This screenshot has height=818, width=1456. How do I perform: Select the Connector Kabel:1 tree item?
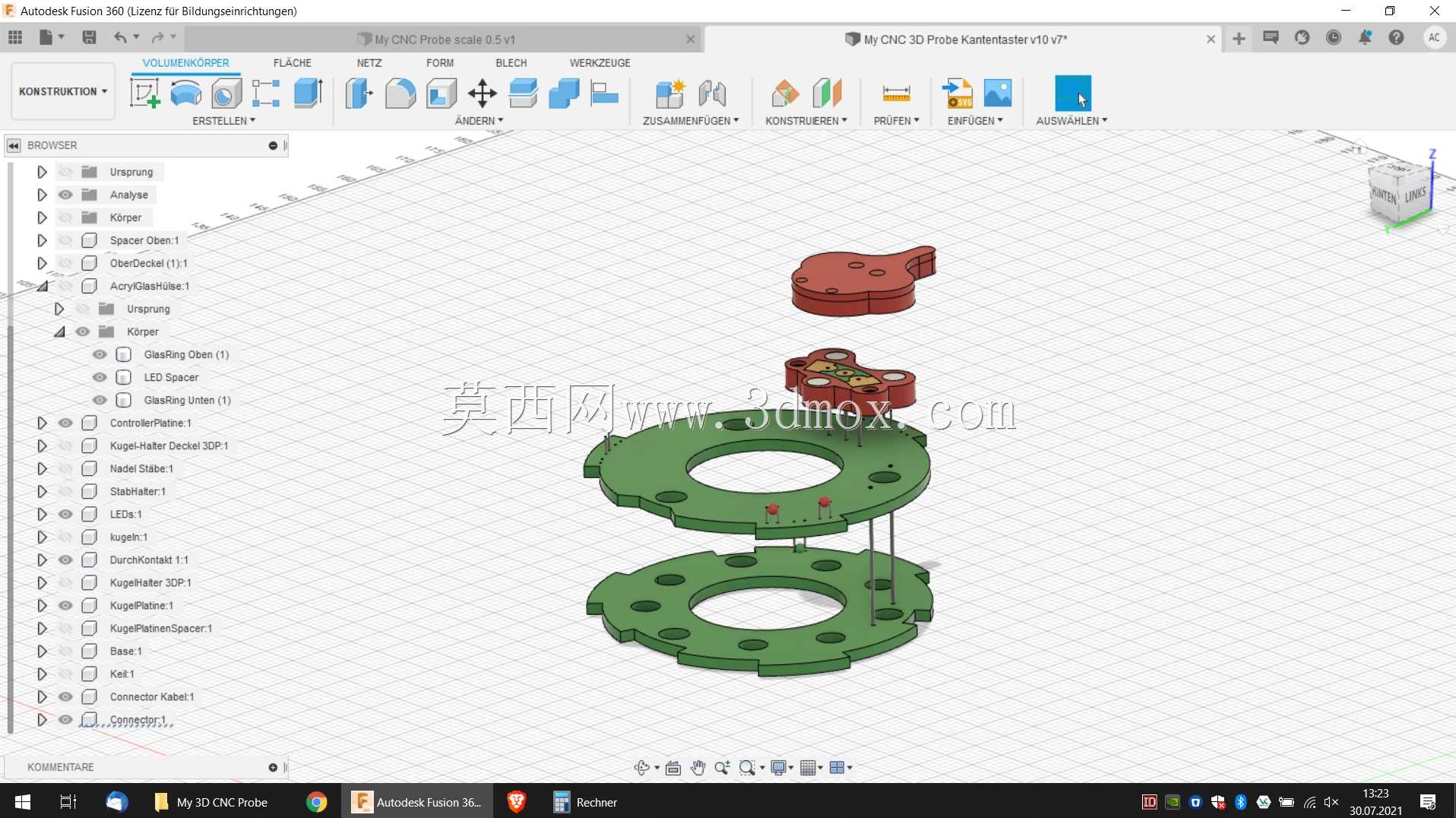(x=151, y=696)
